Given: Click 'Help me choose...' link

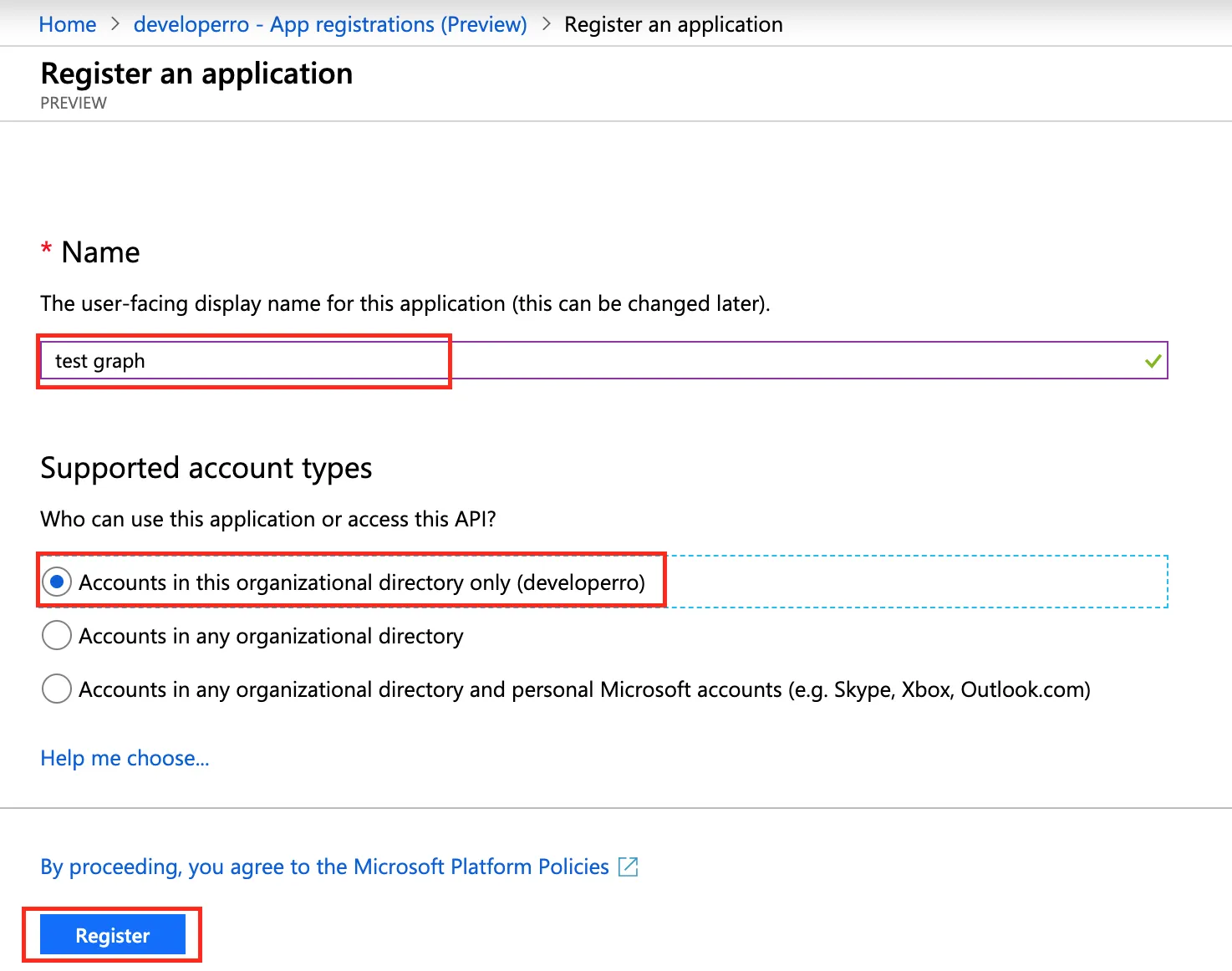Looking at the screenshot, I should (x=124, y=758).
